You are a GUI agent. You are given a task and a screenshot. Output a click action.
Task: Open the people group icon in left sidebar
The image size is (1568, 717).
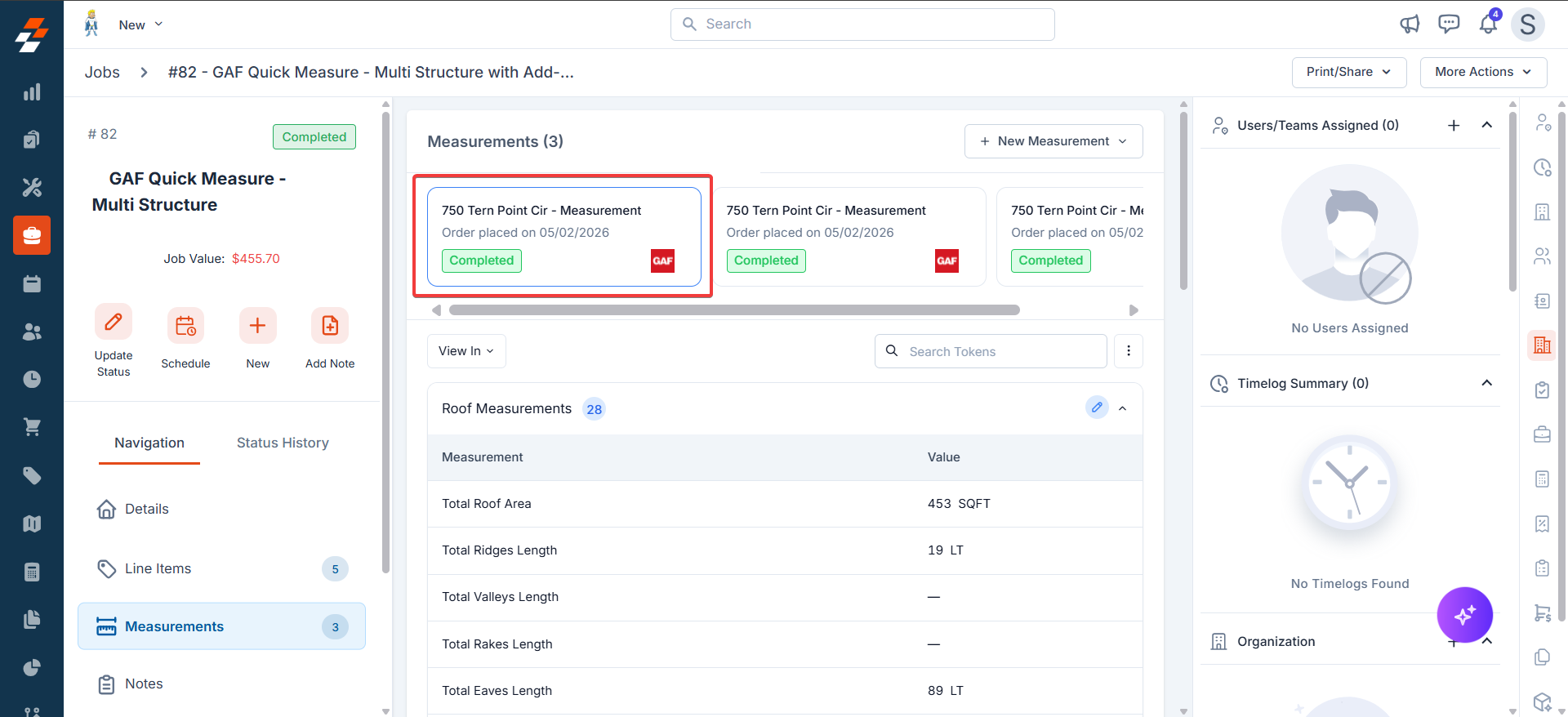click(32, 332)
